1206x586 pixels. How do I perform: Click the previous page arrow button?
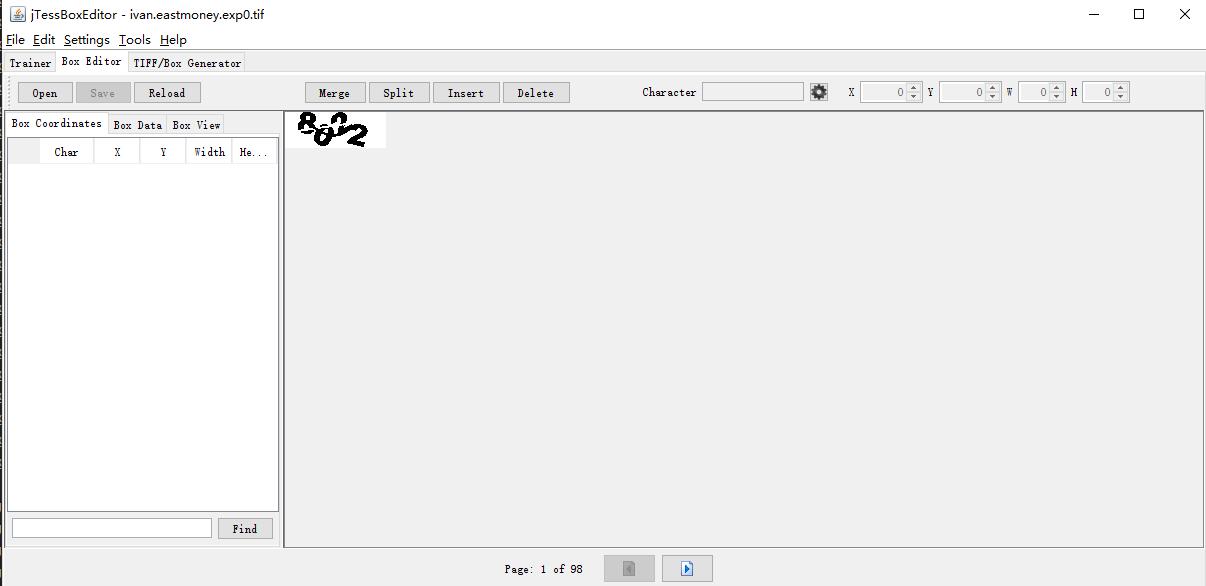coord(629,569)
